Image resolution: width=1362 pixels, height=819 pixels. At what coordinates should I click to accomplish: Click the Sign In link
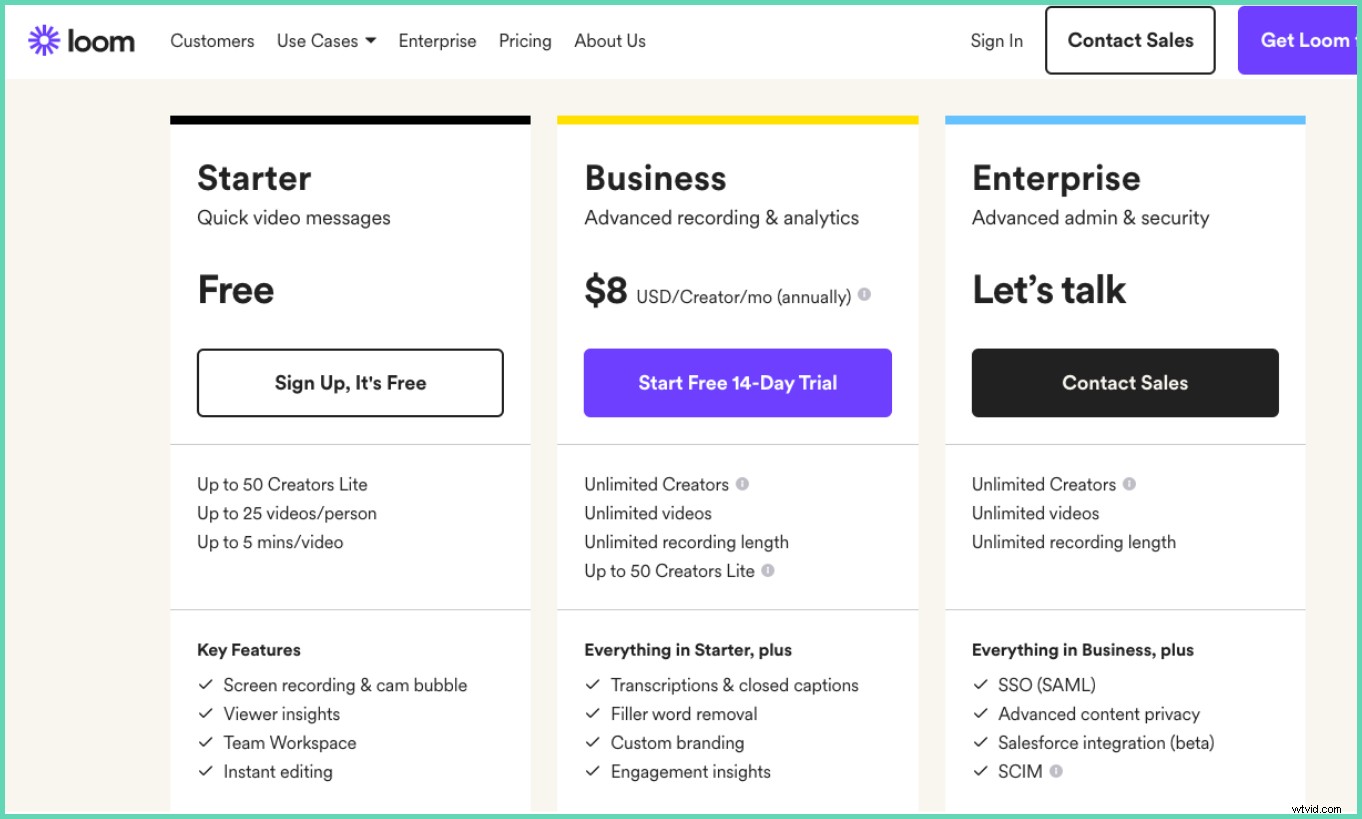click(x=996, y=41)
